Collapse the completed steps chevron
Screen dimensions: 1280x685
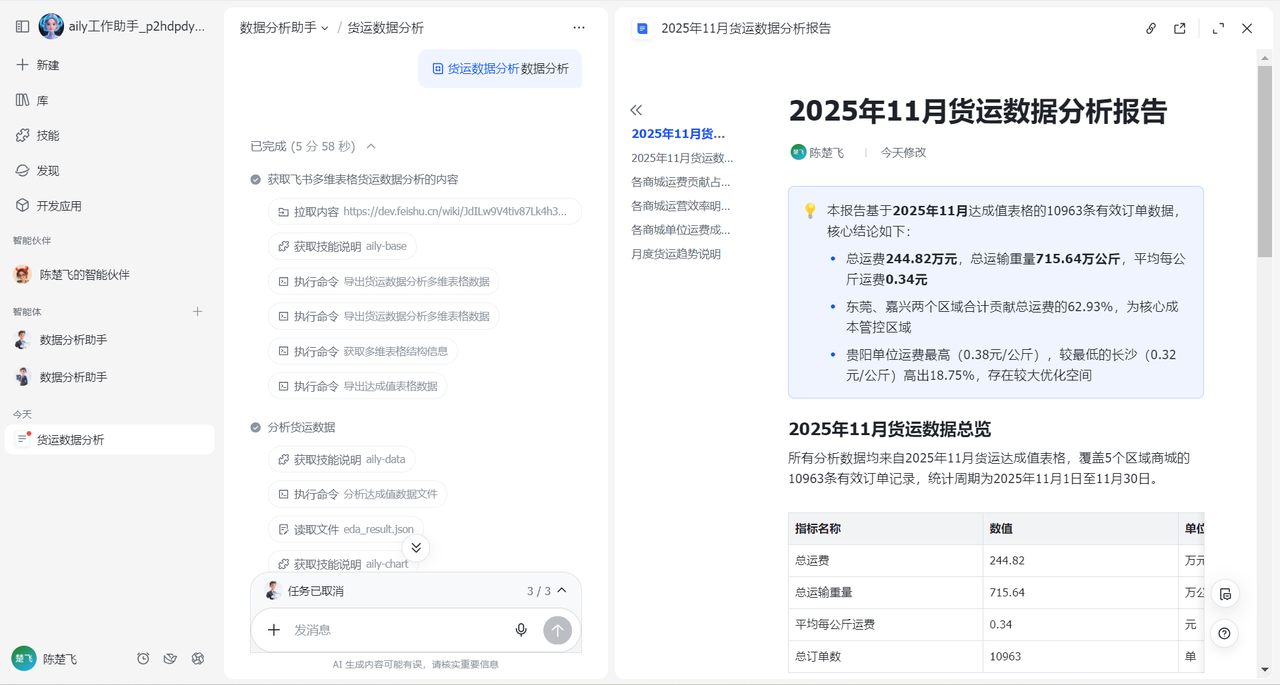pos(371,146)
